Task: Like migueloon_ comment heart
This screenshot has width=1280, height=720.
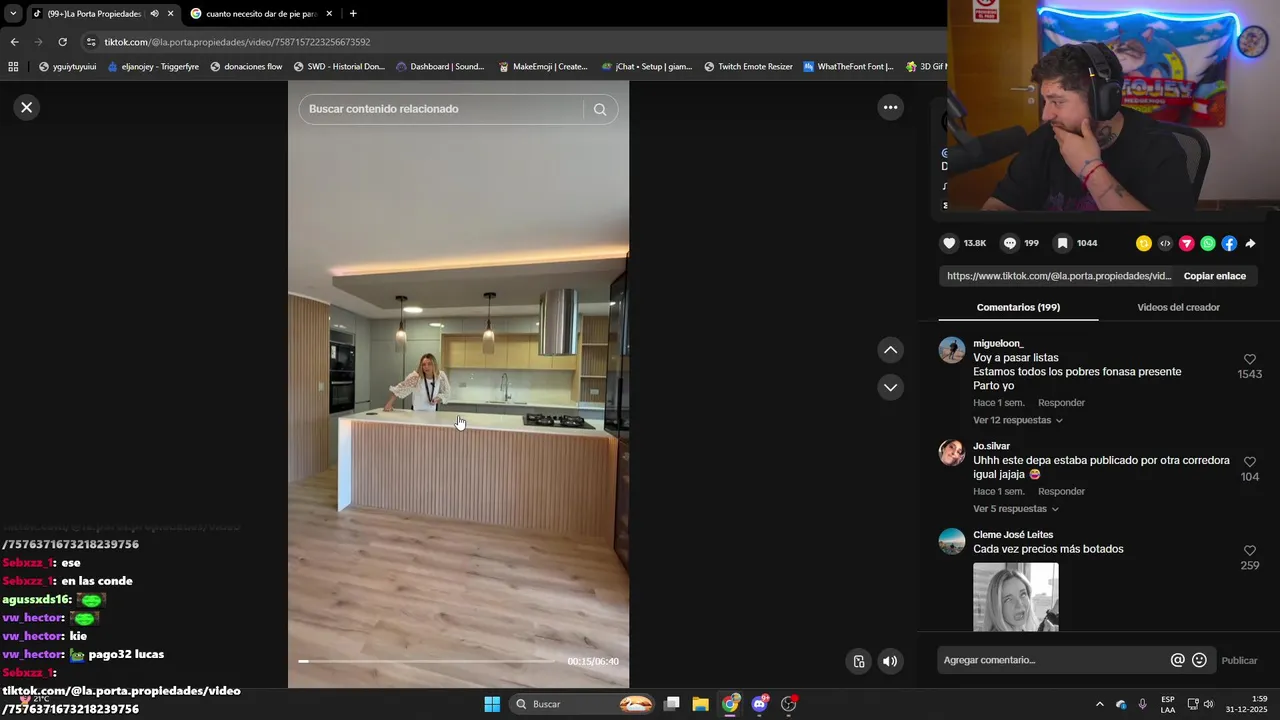Action: pyautogui.click(x=1250, y=359)
